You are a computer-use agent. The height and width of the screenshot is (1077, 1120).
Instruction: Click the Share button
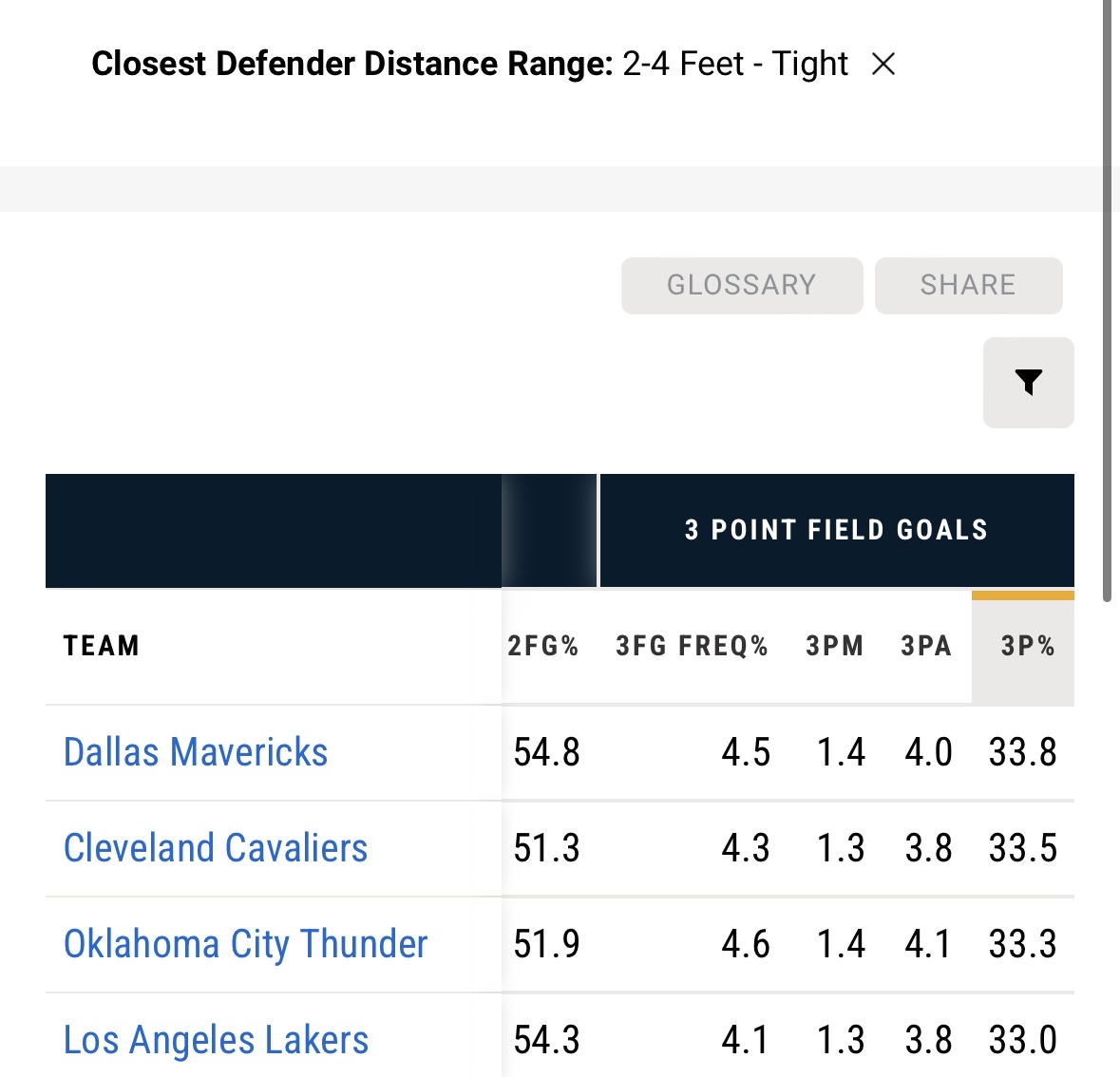tap(968, 285)
